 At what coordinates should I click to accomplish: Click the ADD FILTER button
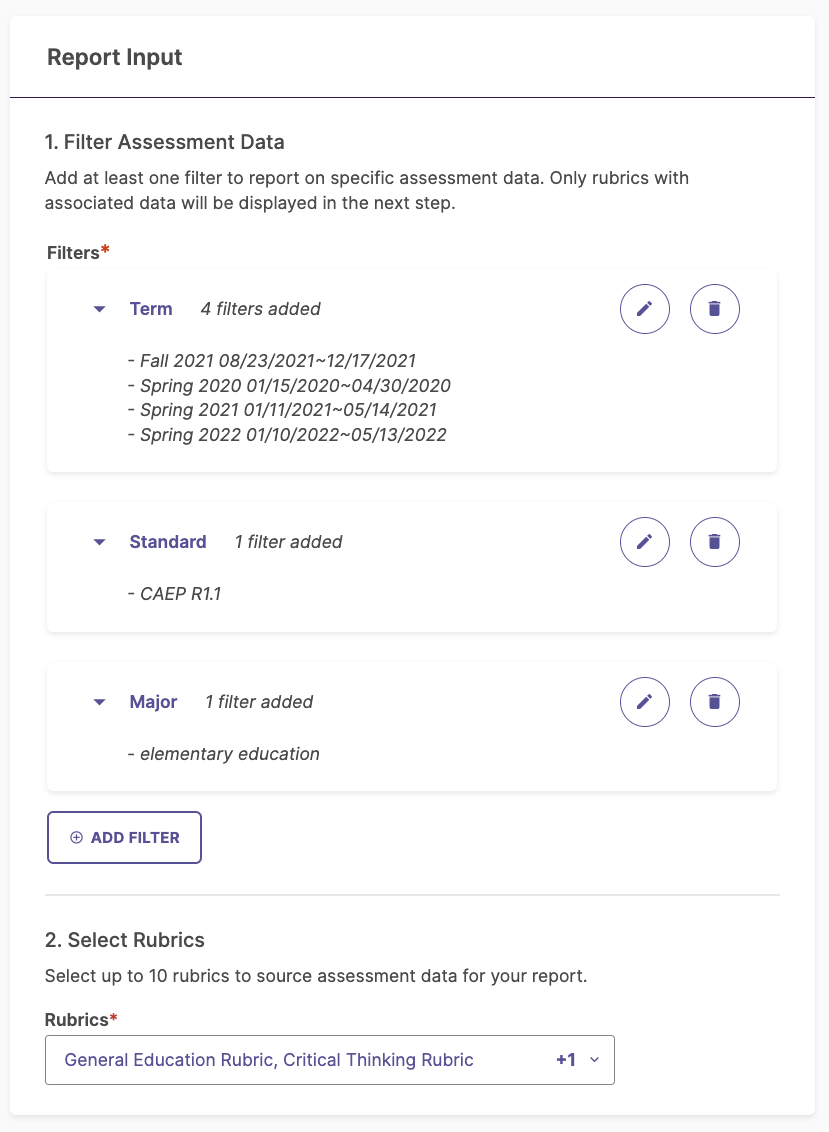124,837
